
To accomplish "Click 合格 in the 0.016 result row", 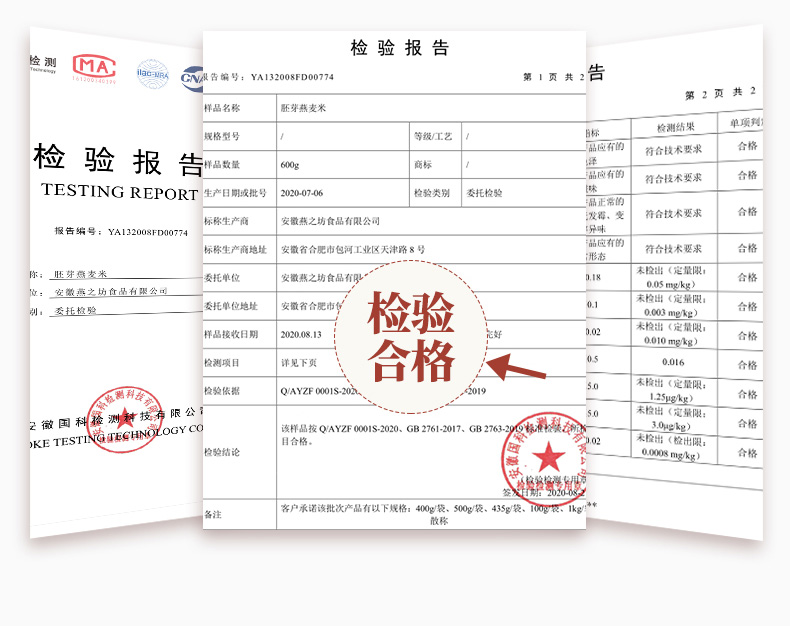I will (747, 364).
